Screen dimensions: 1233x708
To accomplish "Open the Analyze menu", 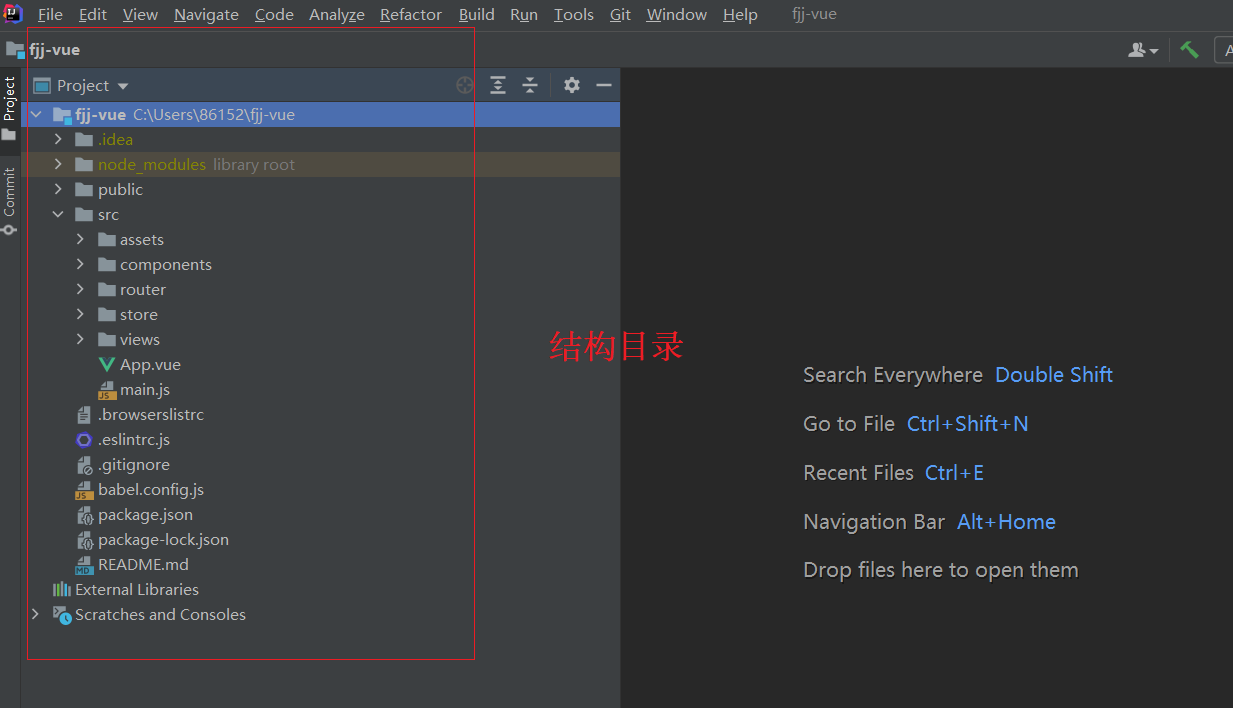I will click(337, 15).
